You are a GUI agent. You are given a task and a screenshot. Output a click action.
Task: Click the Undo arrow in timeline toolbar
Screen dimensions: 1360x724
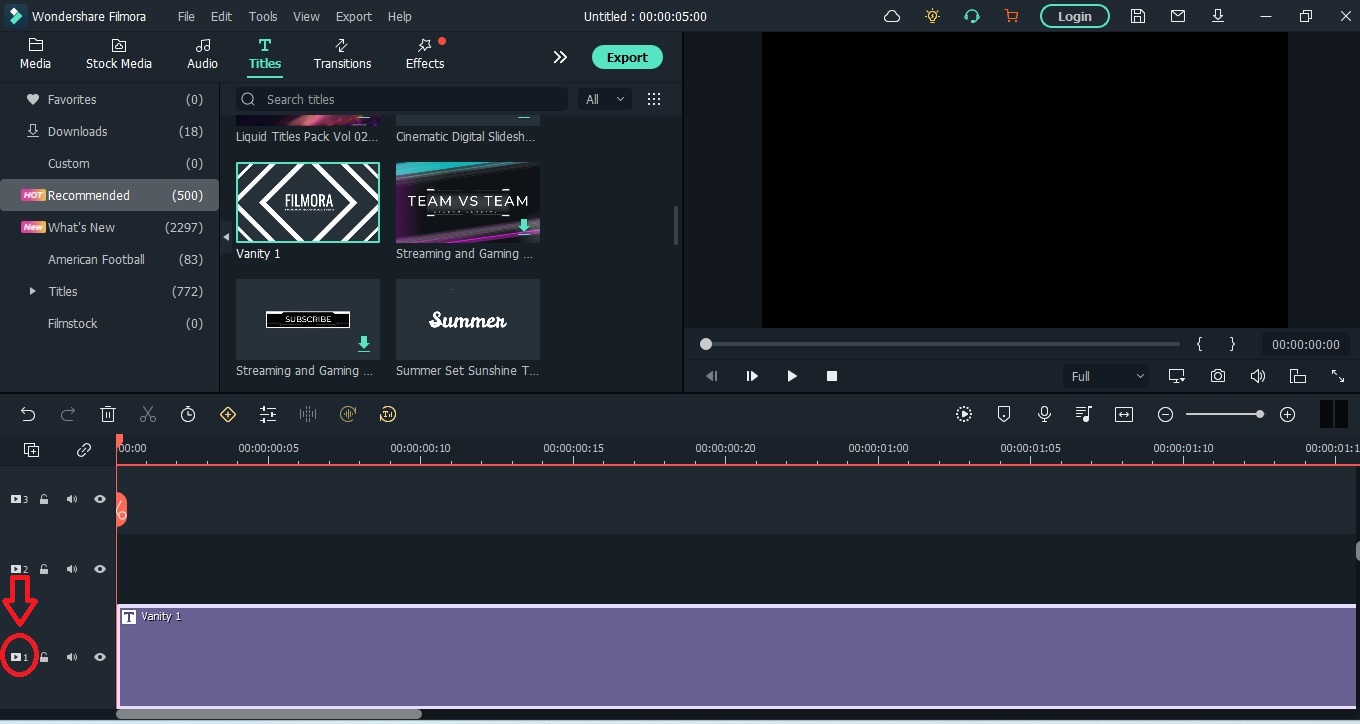pyautogui.click(x=28, y=414)
